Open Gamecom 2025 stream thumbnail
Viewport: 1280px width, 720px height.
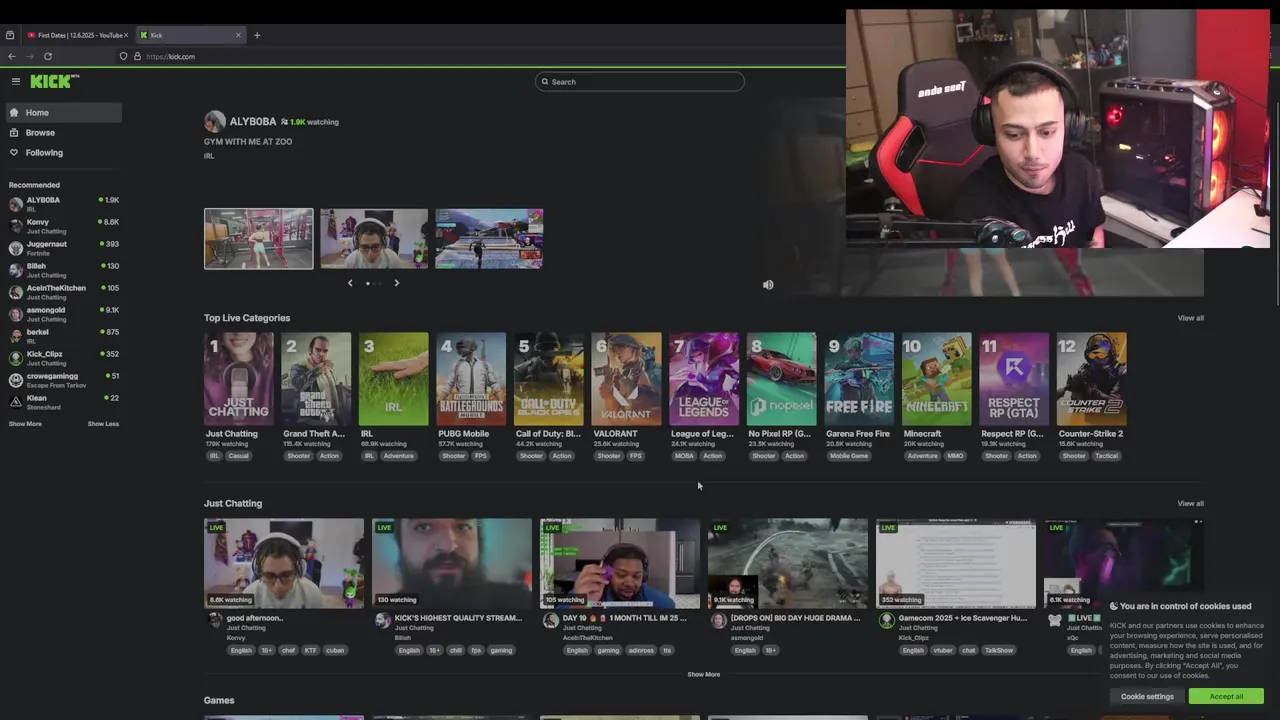click(956, 563)
